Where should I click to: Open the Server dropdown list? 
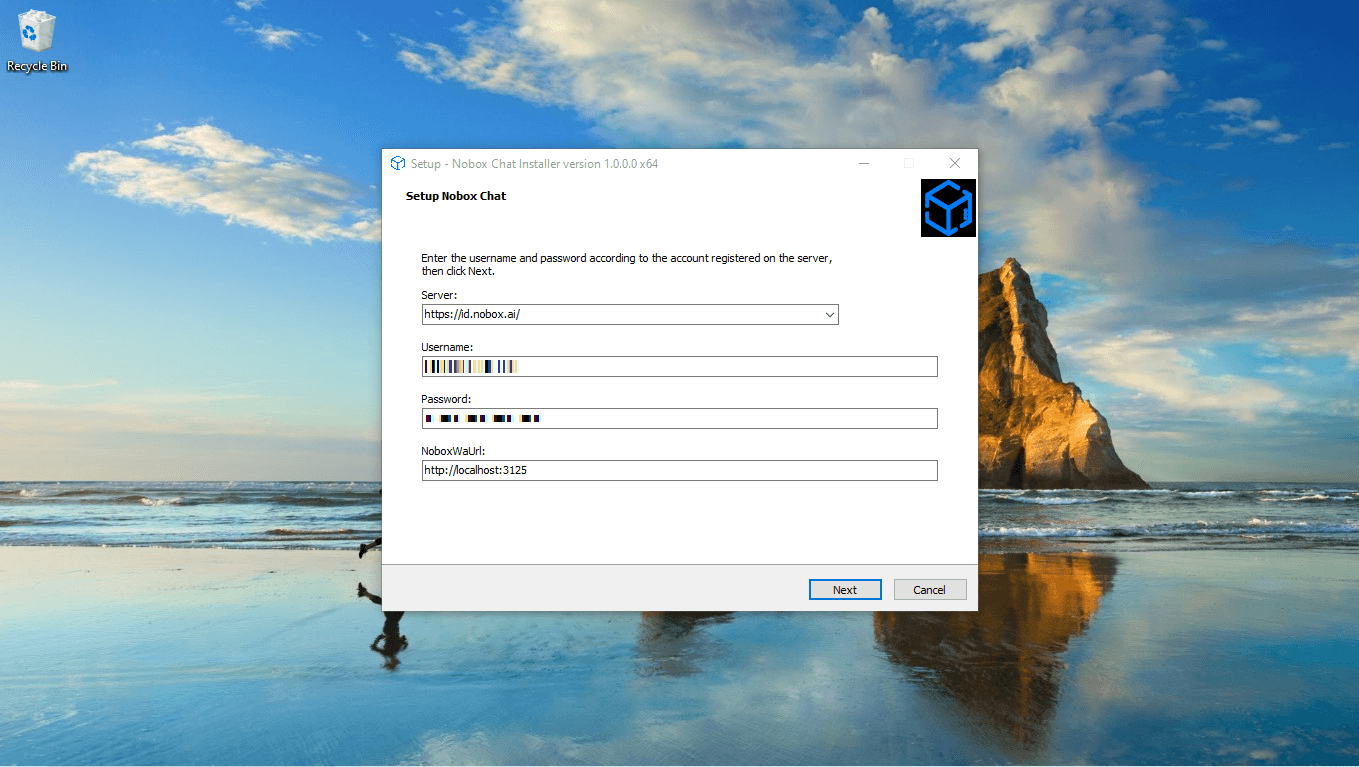click(x=829, y=314)
